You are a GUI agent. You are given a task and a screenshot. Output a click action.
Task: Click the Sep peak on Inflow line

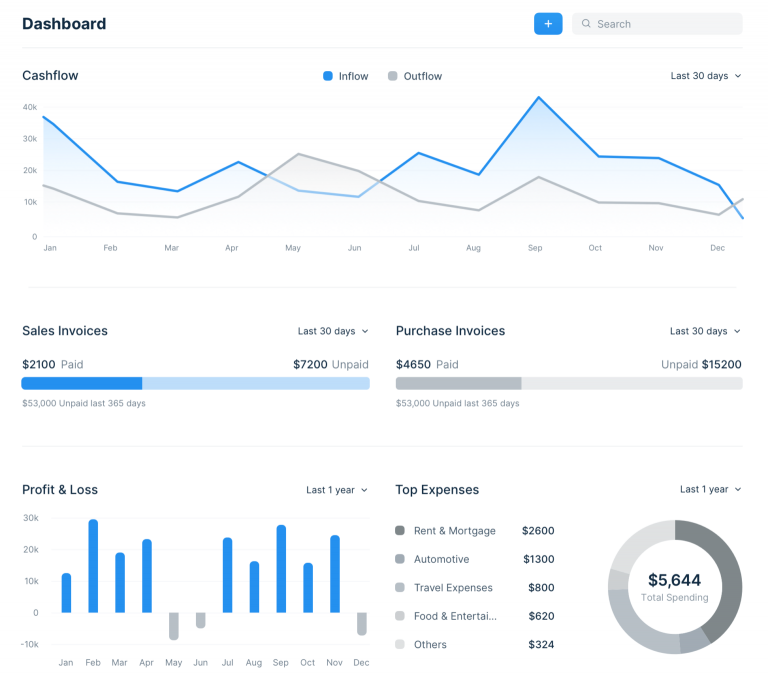(539, 97)
